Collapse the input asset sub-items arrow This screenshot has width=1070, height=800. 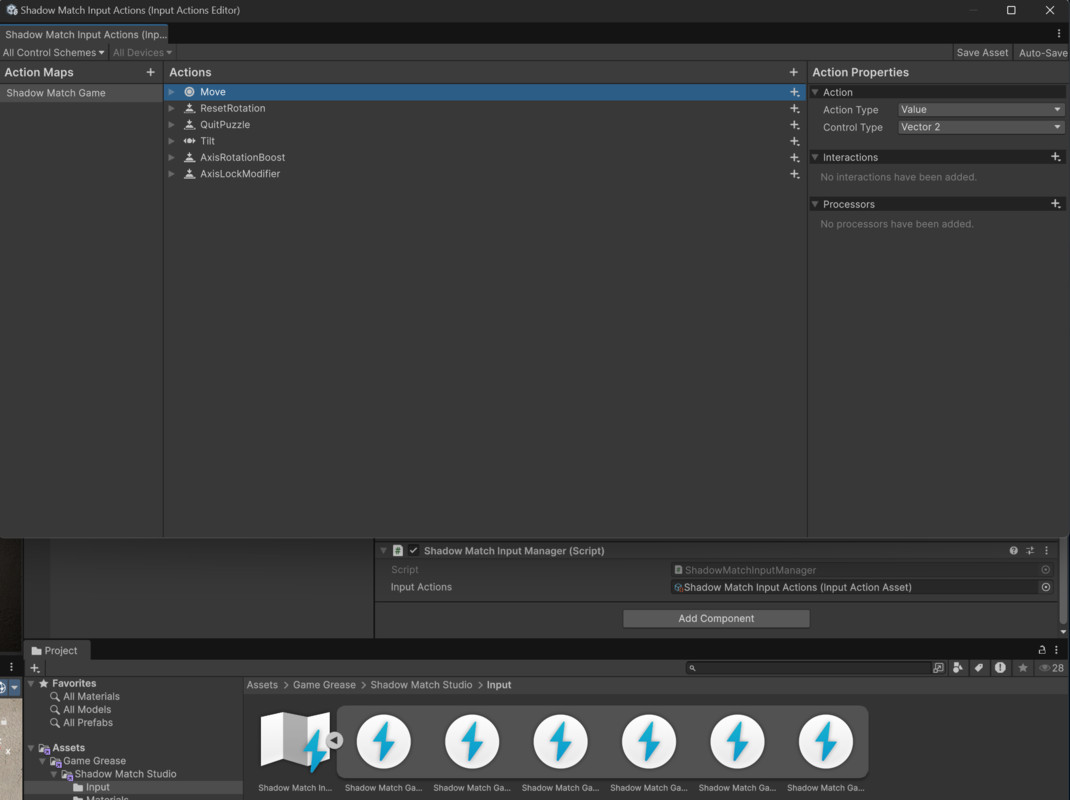pyautogui.click(x=334, y=740)
